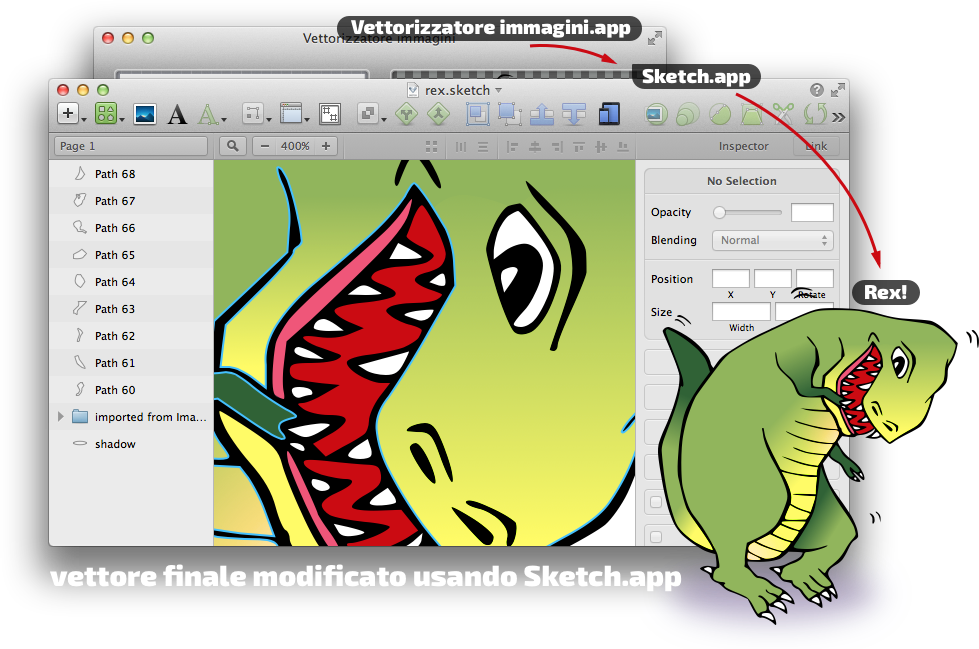Expand the 'imported from Ima...' folder

pyautogui.click(x=60, y=417)
